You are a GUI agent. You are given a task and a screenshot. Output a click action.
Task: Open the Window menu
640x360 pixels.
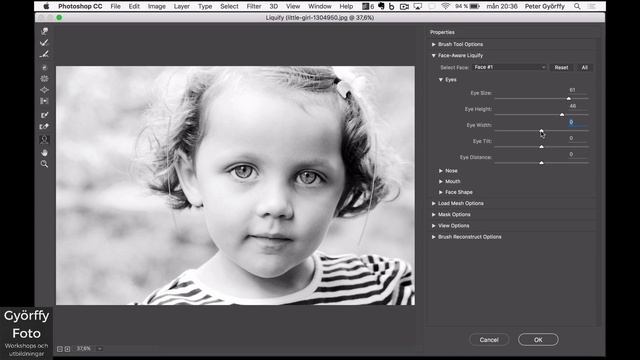(320, 6)
